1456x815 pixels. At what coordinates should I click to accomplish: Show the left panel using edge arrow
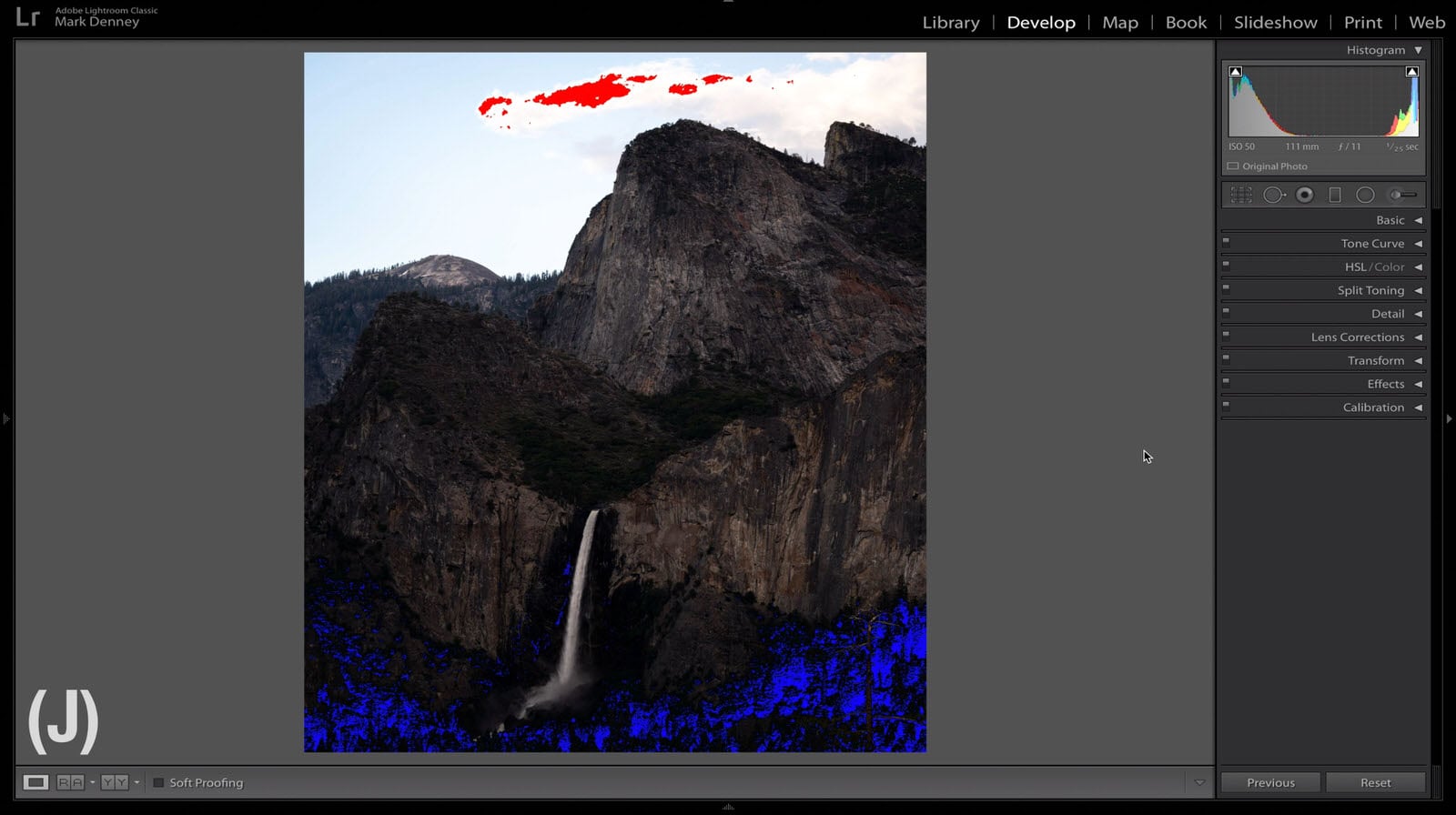(6, 418)
